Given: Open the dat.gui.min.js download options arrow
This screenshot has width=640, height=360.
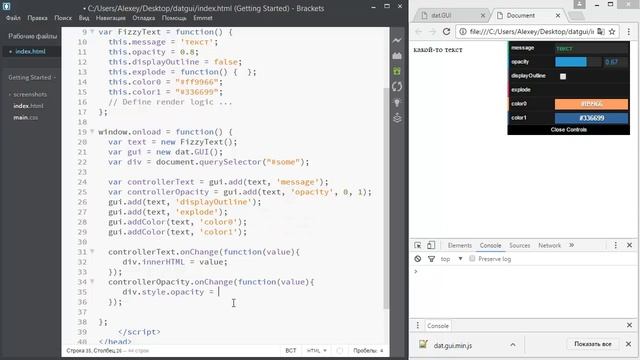Looking at the screenshot, I should (x=513, y=345).
